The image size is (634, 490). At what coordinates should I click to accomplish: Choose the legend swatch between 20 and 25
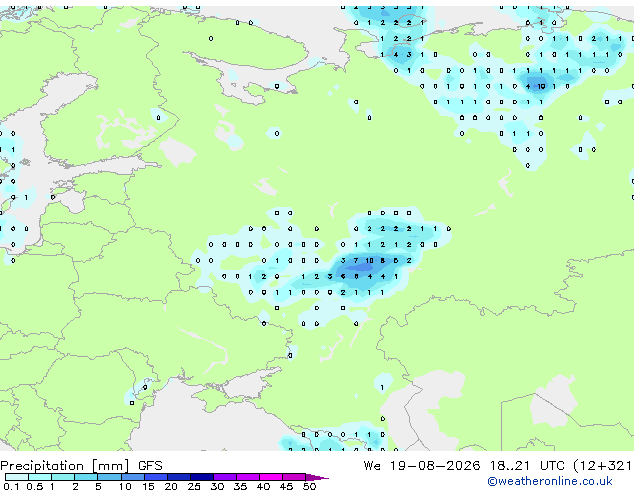pyautogui.click(x=179, y=477)
